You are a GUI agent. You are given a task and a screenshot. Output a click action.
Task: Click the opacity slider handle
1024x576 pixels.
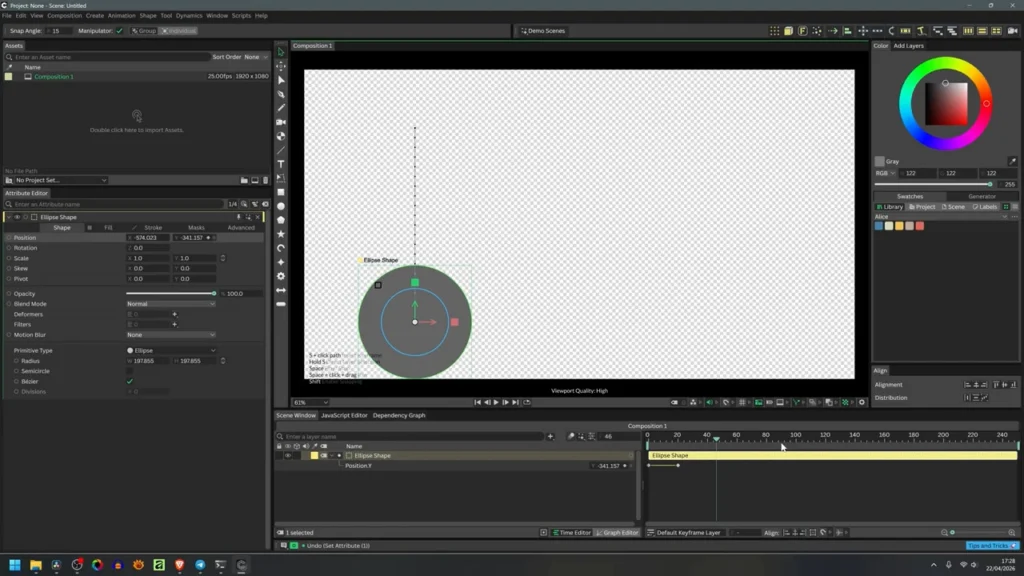tap(214, 293)
